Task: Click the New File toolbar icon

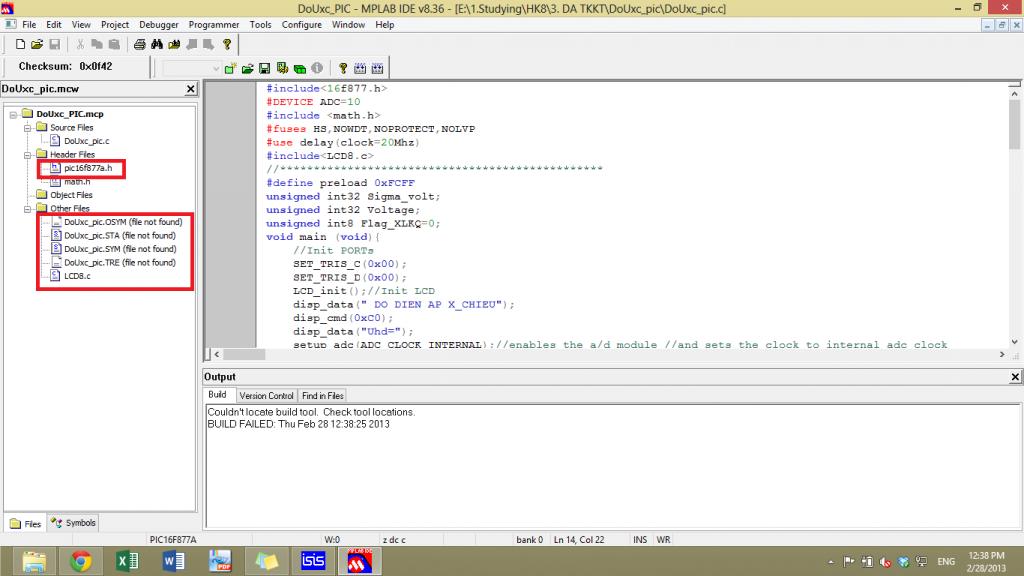Action: 20,45
